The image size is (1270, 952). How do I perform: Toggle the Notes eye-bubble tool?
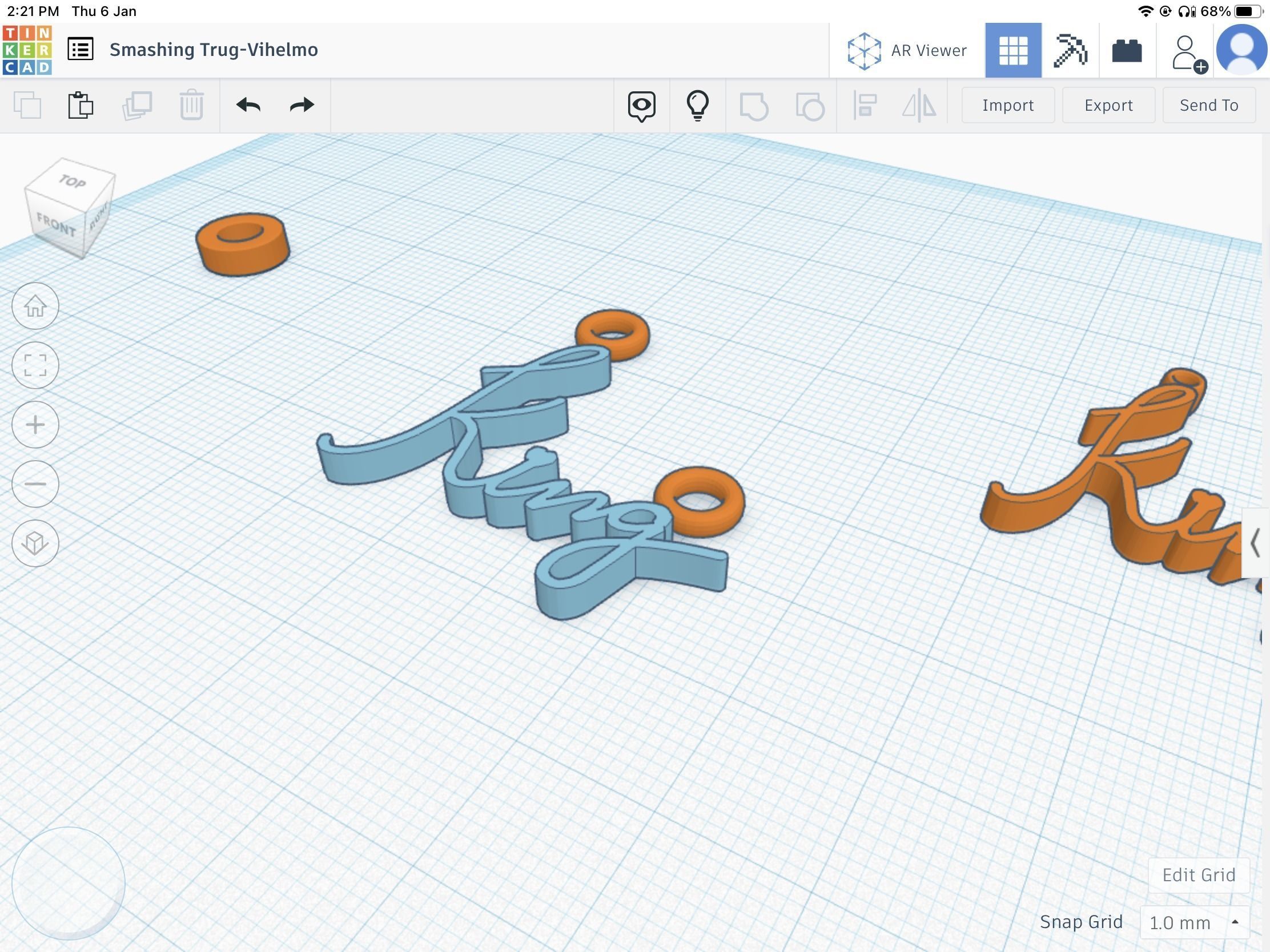[x=641, y=106]
